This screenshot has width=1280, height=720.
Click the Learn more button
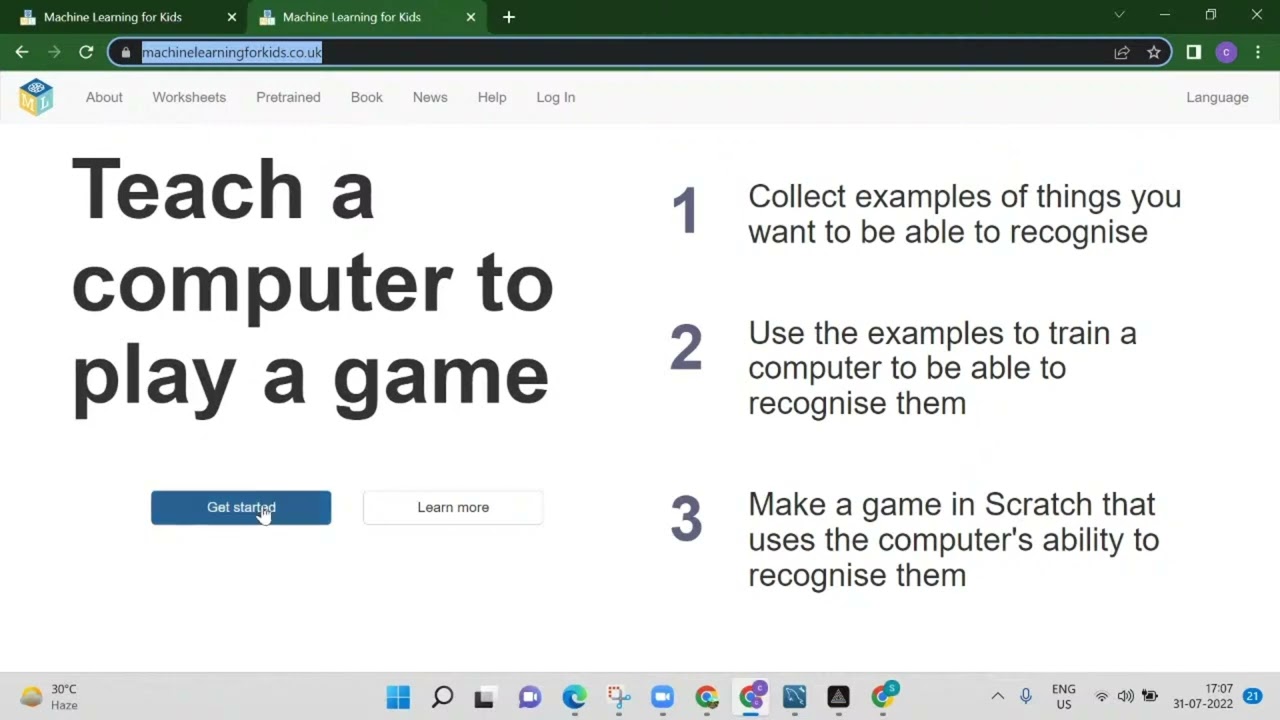(453, 508)
